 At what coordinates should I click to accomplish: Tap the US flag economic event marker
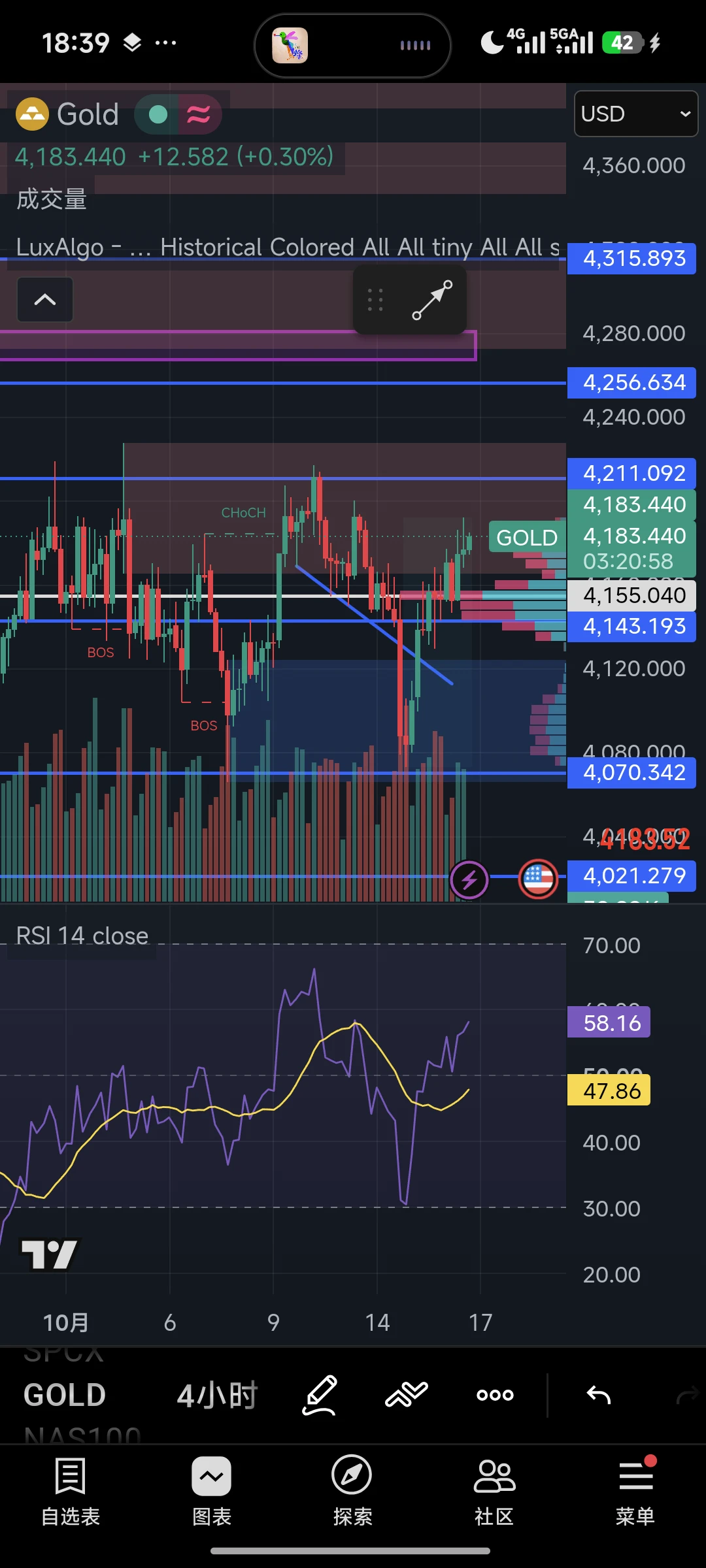click(538, 879)
